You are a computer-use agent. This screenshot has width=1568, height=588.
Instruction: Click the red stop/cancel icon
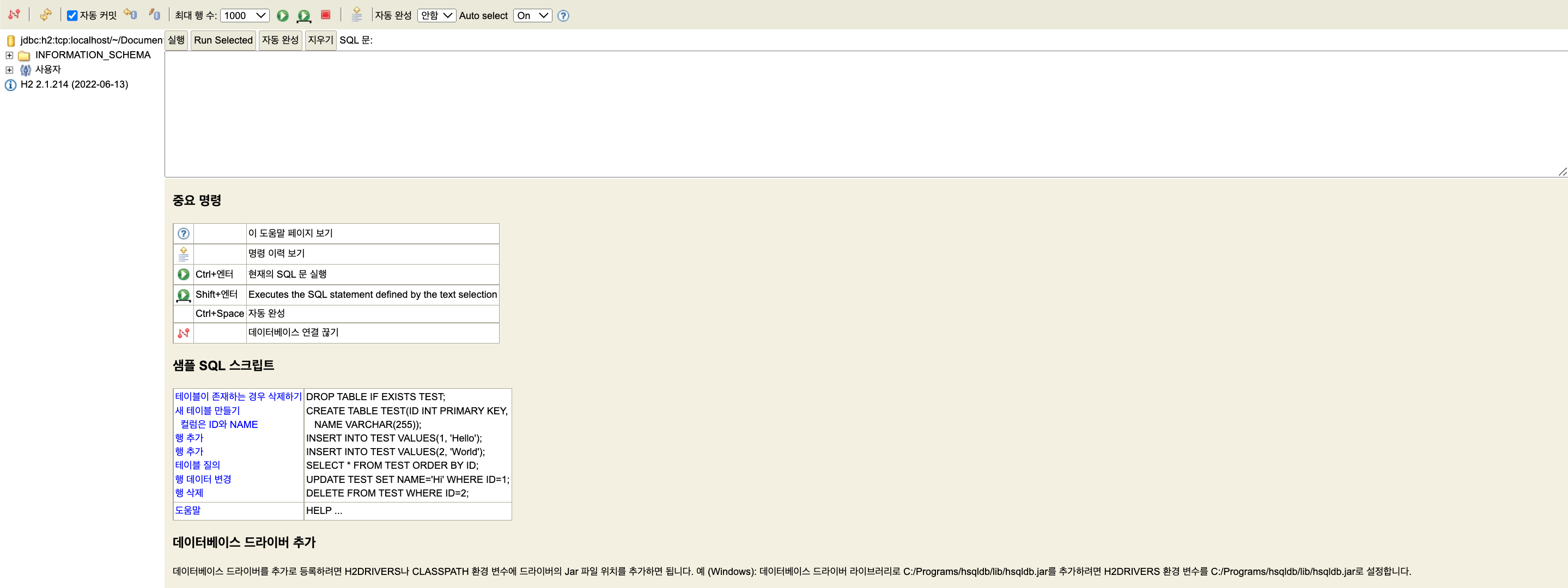[326, 15]
